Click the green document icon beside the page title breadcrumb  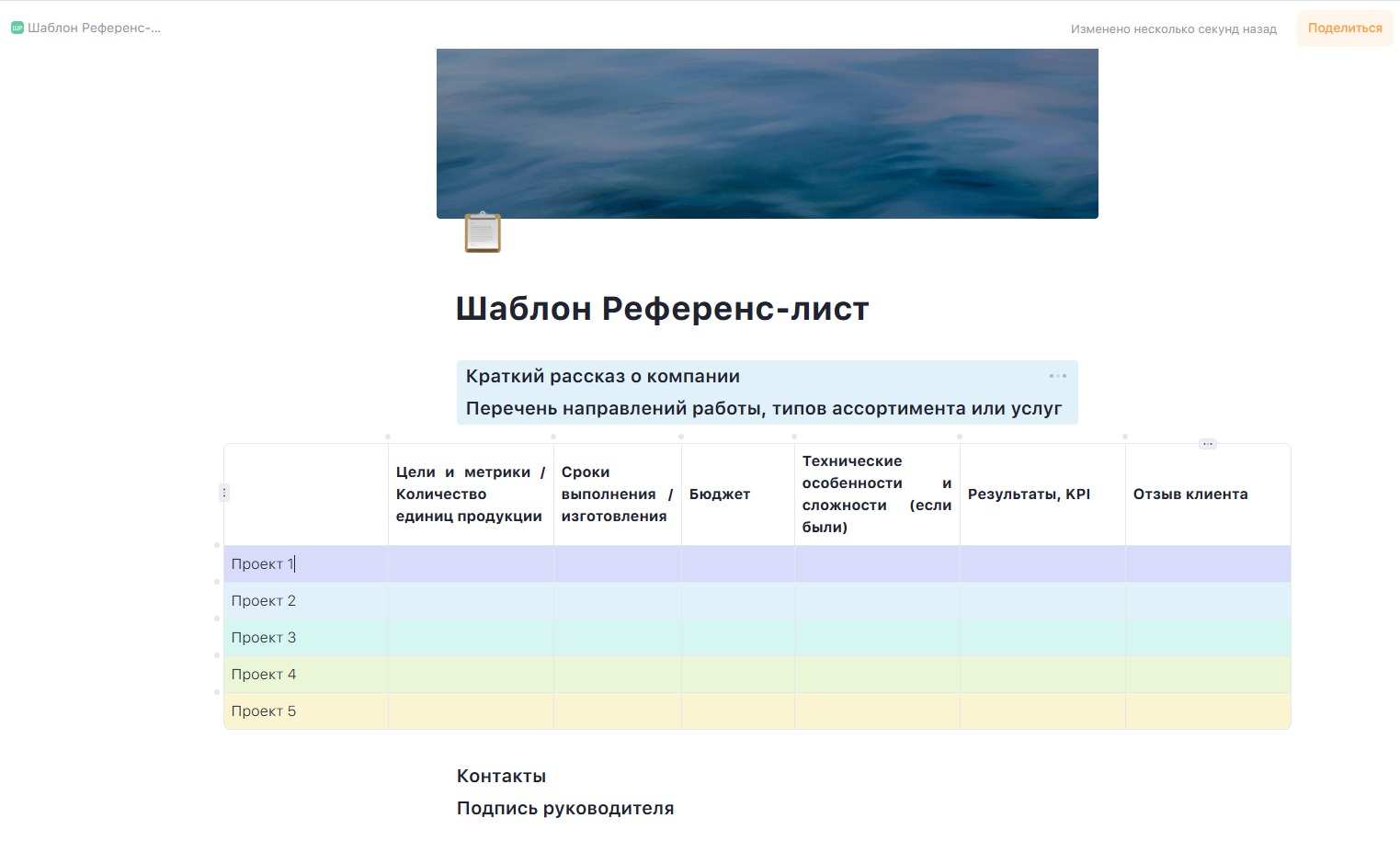pyautogui.click(x=17, y=28)
